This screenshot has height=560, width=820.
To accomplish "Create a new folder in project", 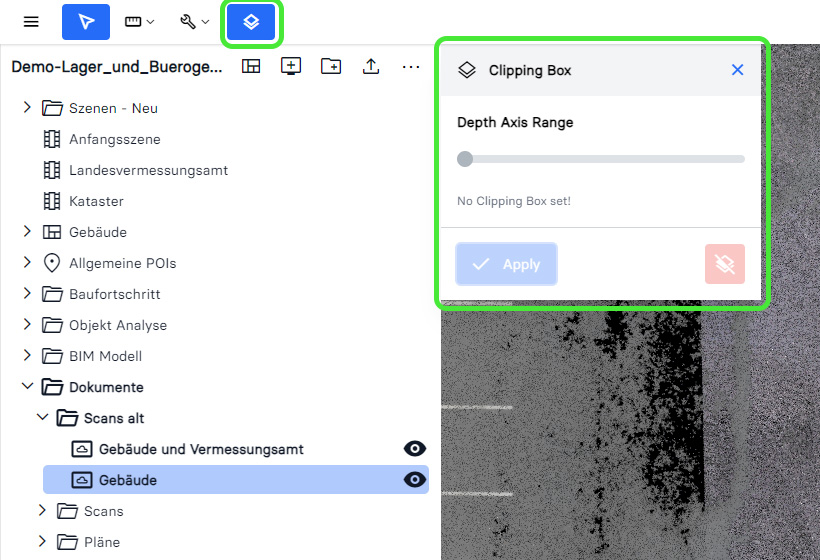I will click(x=331, y=66).
